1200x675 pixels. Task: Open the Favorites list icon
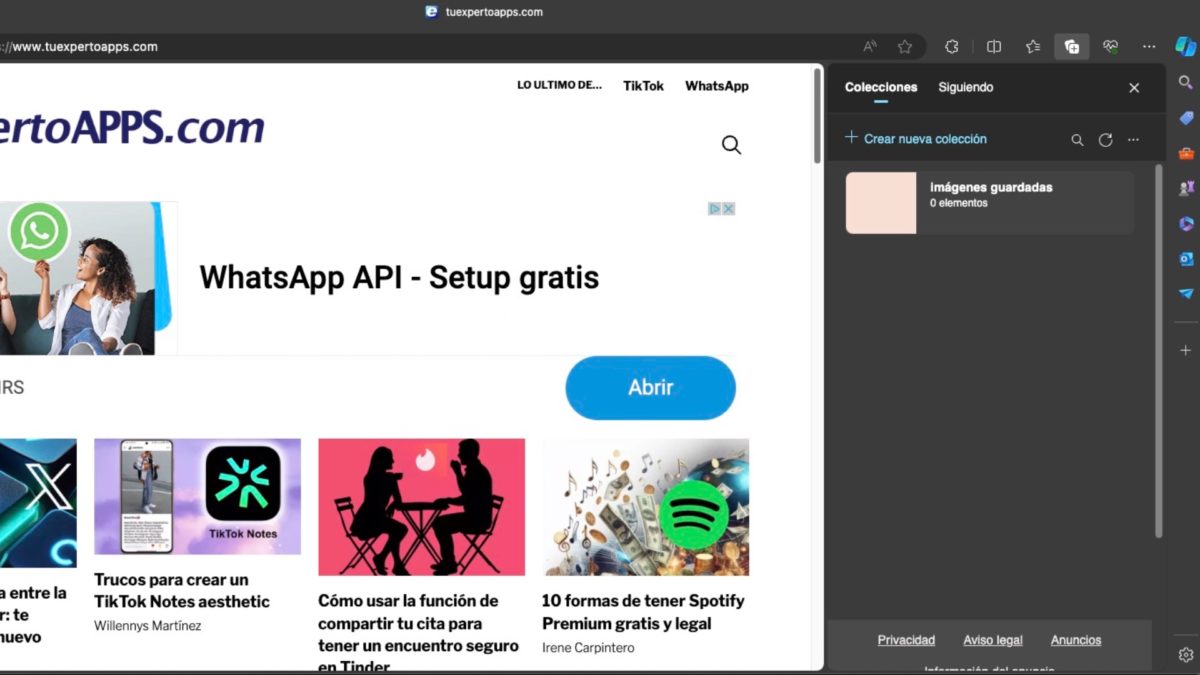[1033, 46]
